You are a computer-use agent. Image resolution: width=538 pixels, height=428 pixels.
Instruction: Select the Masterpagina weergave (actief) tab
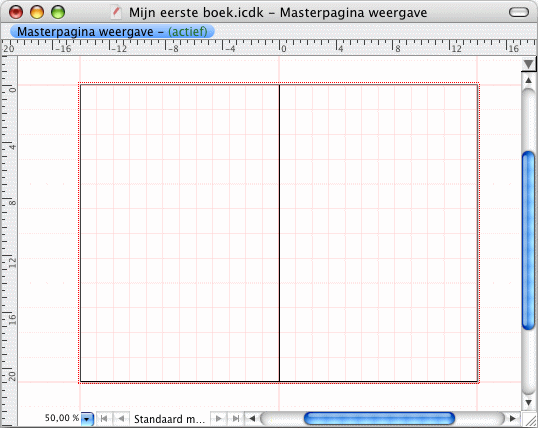pos(112,32)
